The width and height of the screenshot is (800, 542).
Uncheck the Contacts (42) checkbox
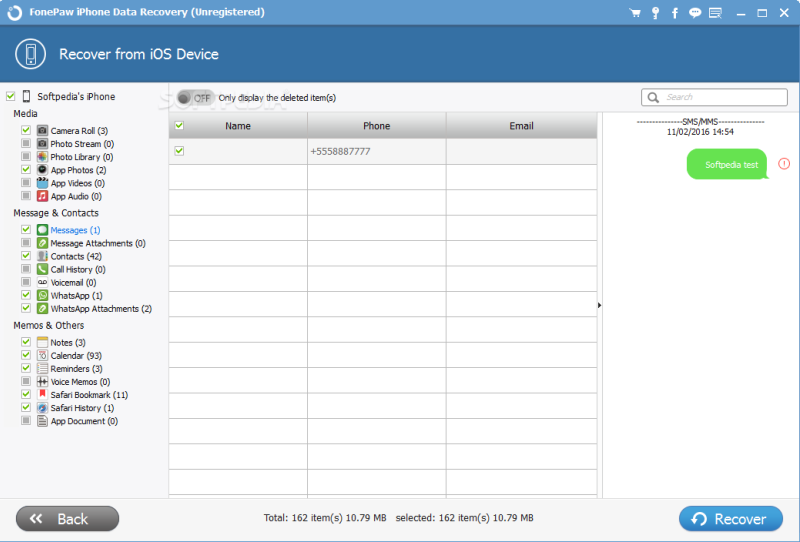click(26, 256)
